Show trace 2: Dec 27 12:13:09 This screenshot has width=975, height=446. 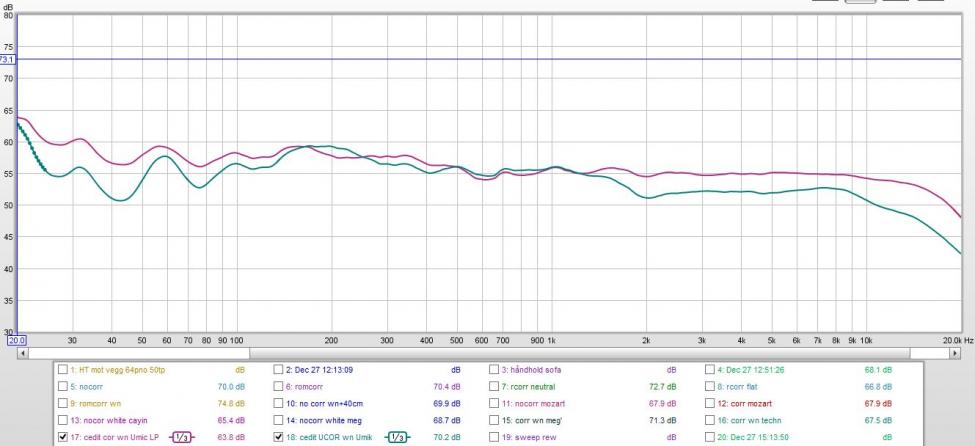click(x=279, y=369)
